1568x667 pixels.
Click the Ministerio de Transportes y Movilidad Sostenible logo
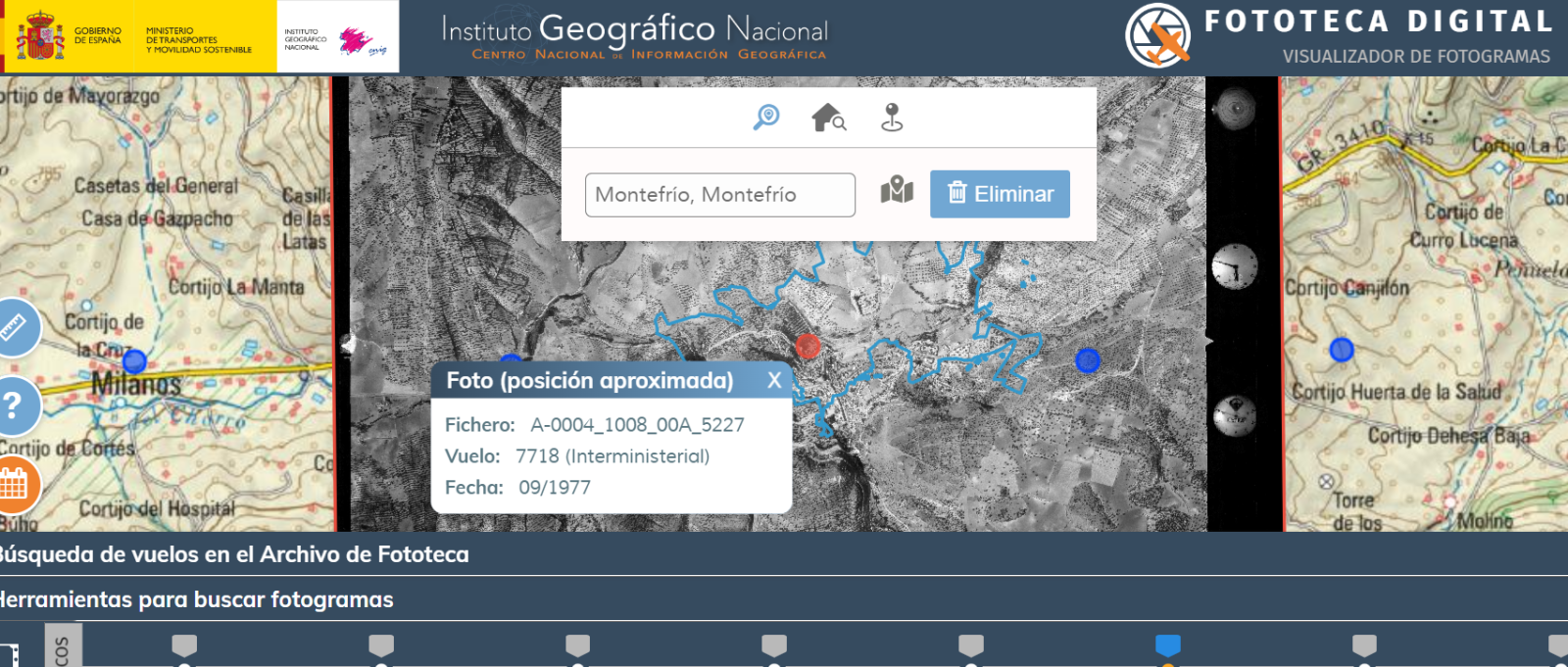(x=198, y=40)
